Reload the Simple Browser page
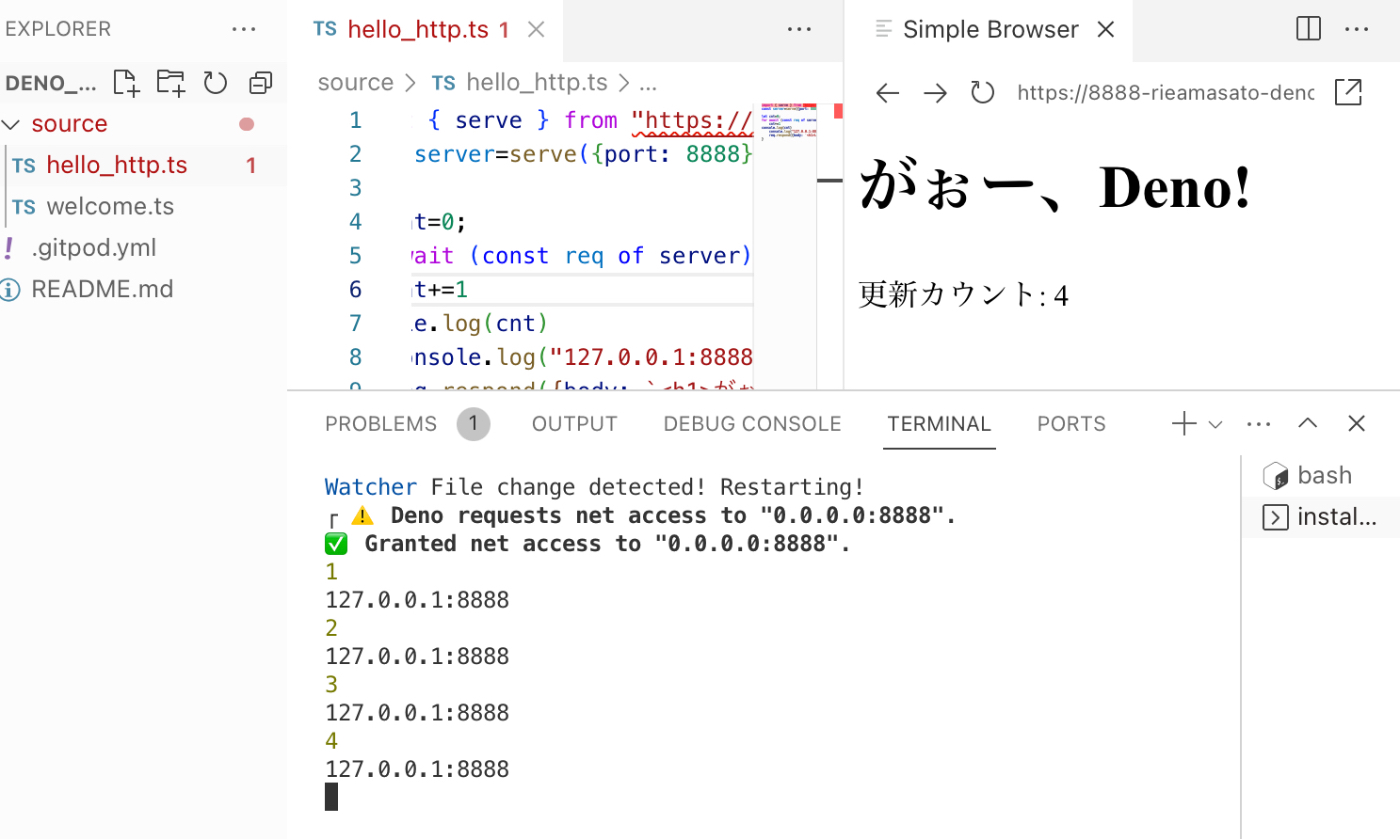 pyautogui.click(x=983, y=93)
